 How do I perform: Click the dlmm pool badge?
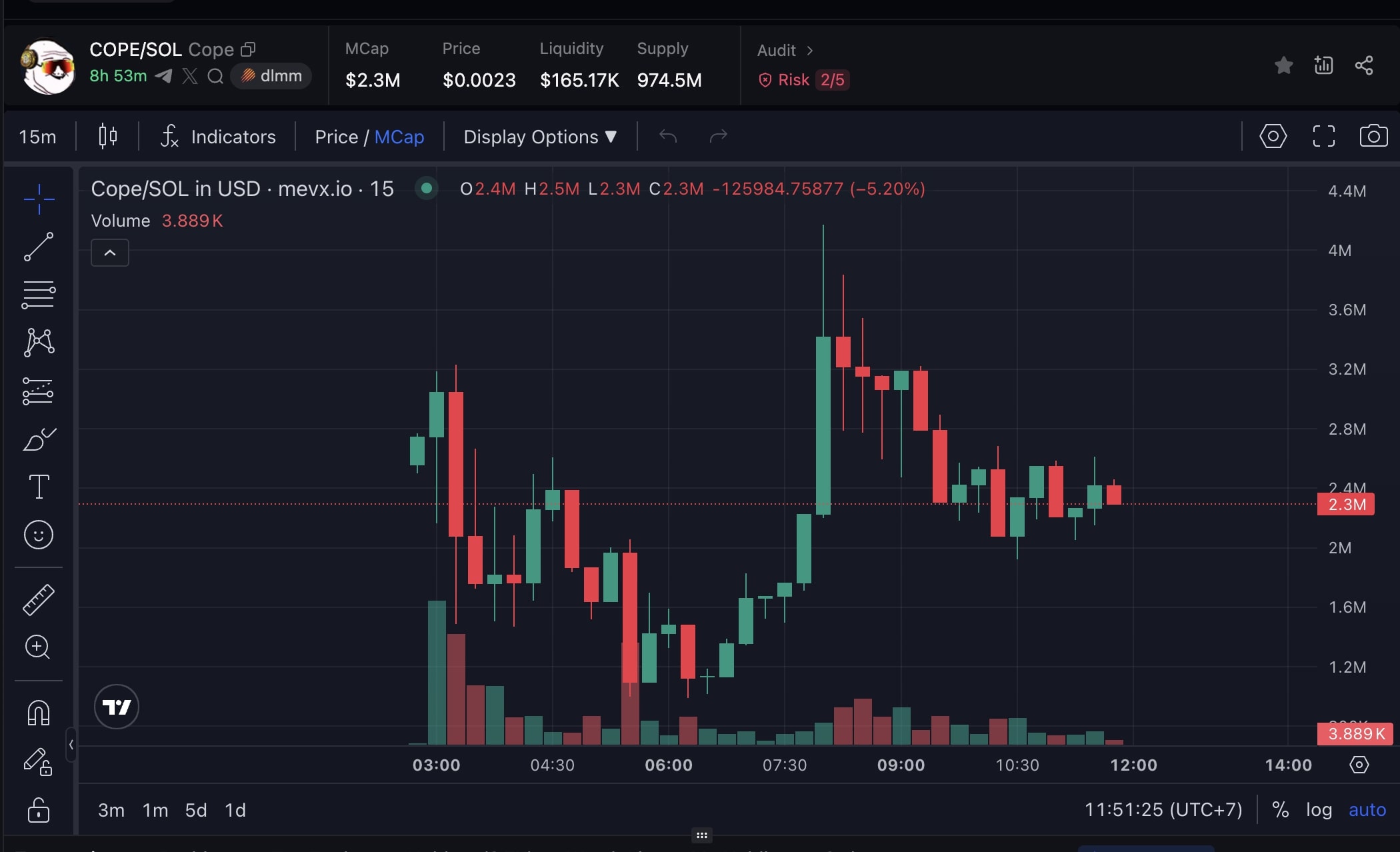click(271, 76)
